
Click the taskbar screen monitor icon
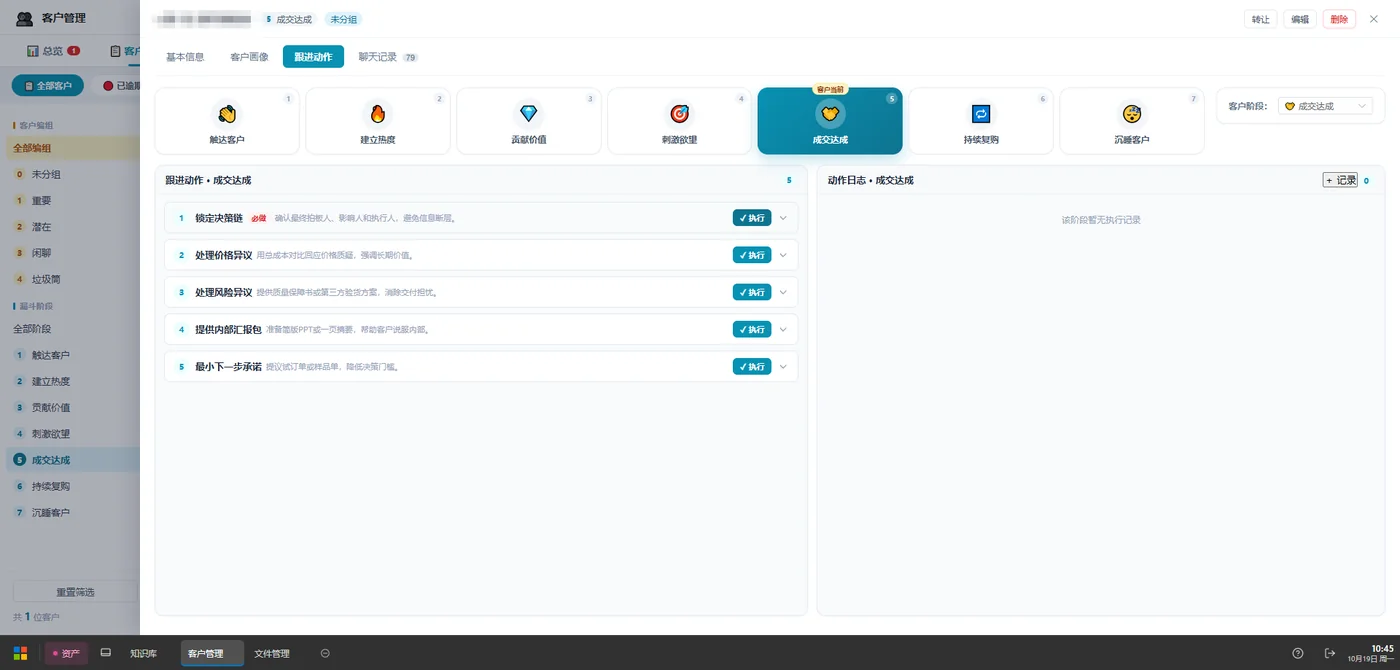coord(105,653)
